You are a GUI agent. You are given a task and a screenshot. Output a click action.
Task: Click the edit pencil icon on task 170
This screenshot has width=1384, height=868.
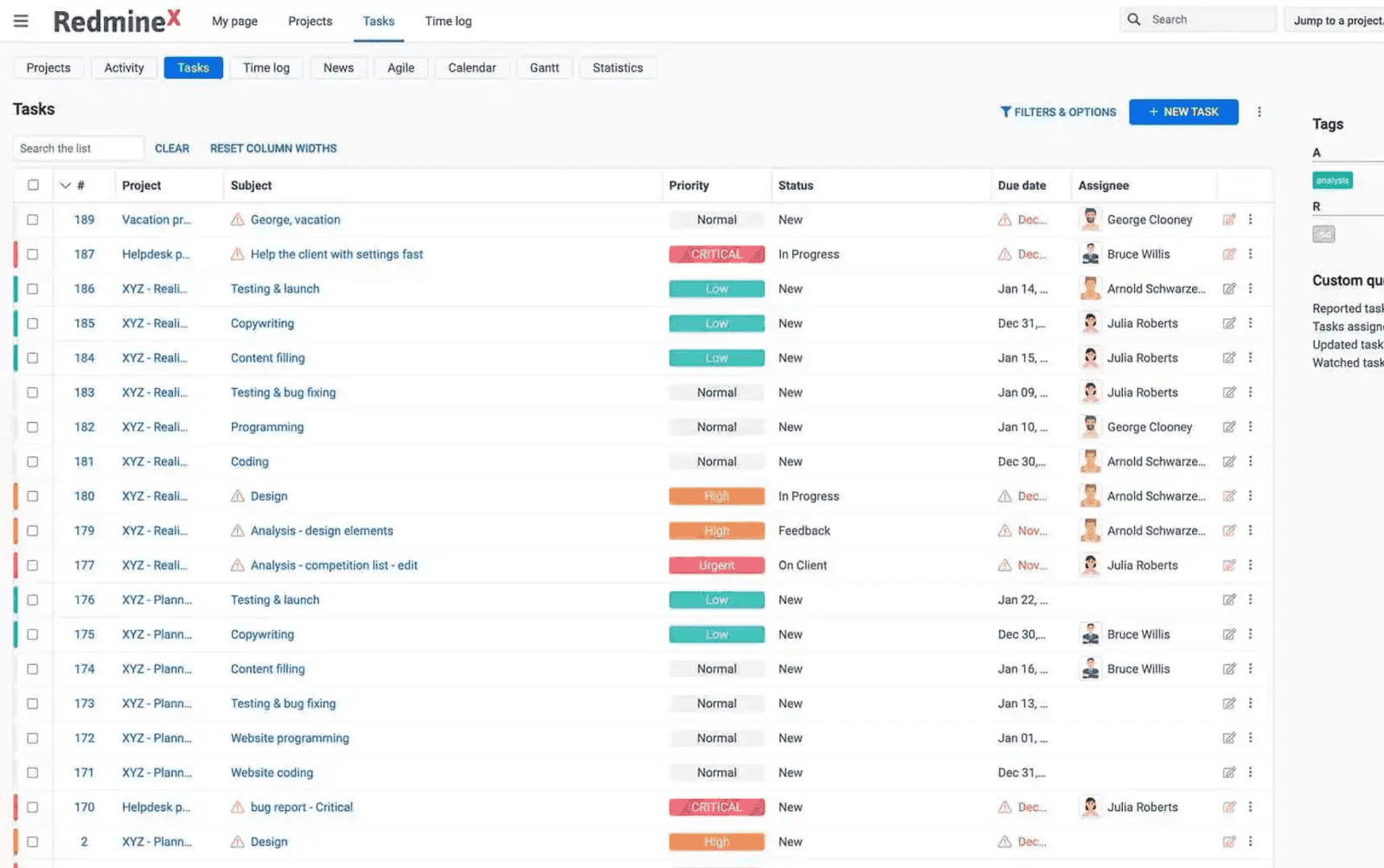(1229, 807)
